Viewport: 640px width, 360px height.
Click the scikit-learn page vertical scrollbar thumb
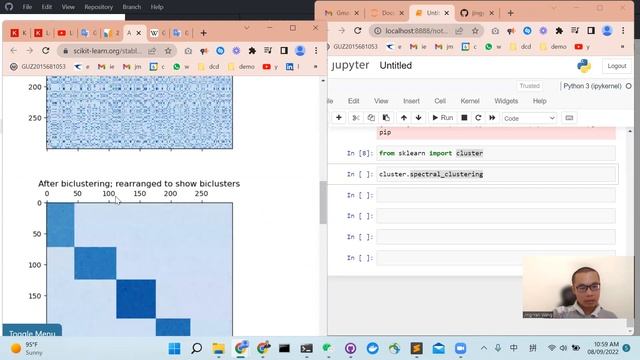coord(323,202)
